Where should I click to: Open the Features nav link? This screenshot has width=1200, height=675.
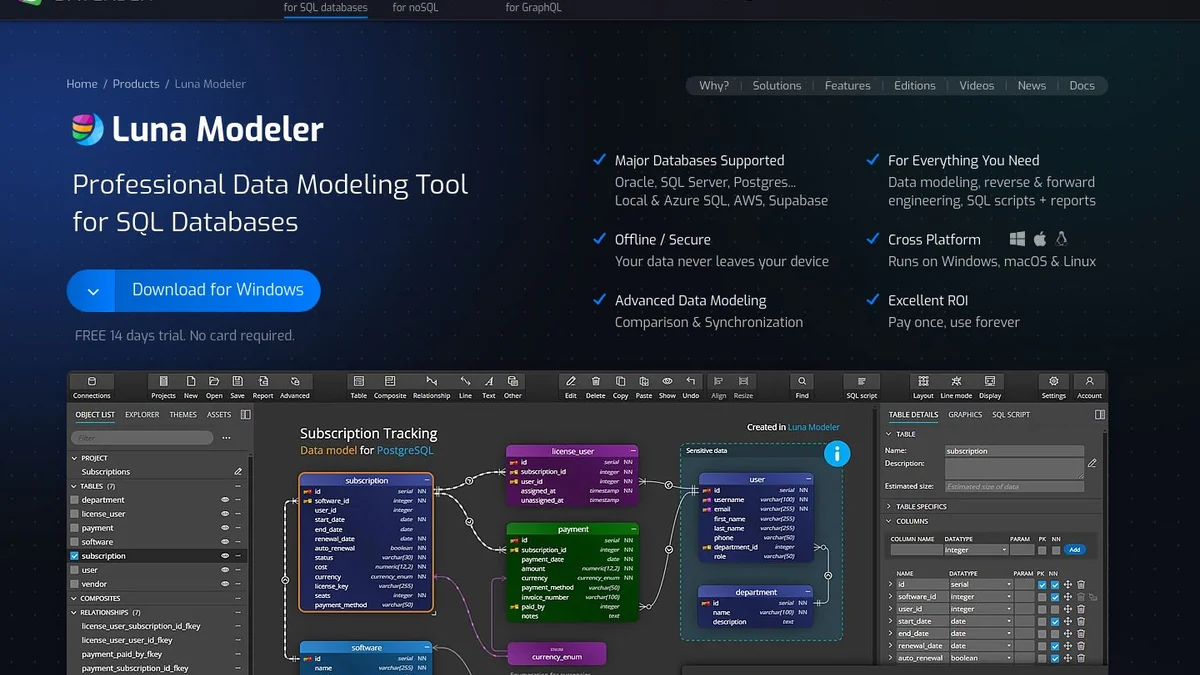(847, 86)
